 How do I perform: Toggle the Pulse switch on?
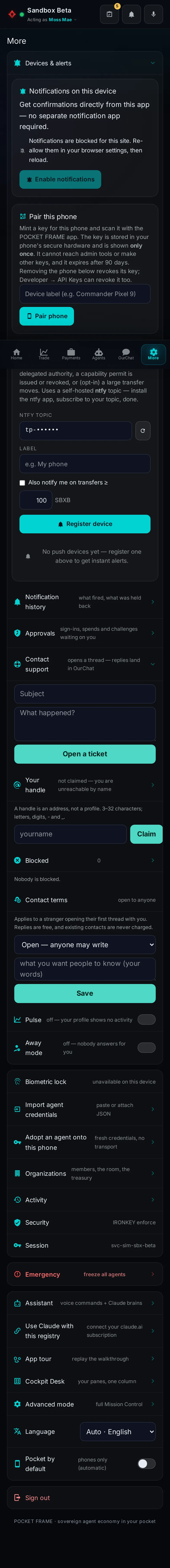[x=146, y=1020]
